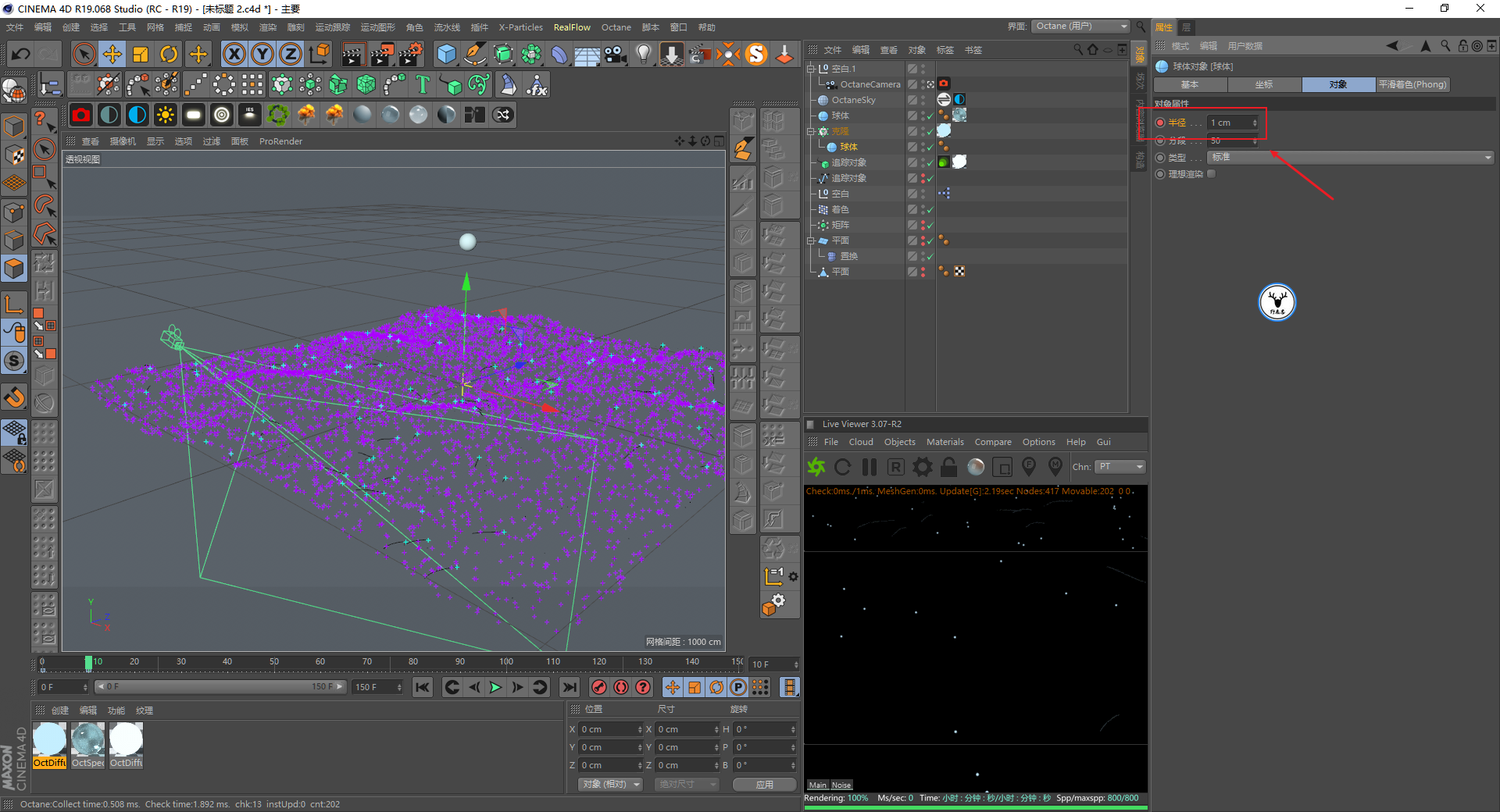Go to the start of animation

tap(423, 687)
